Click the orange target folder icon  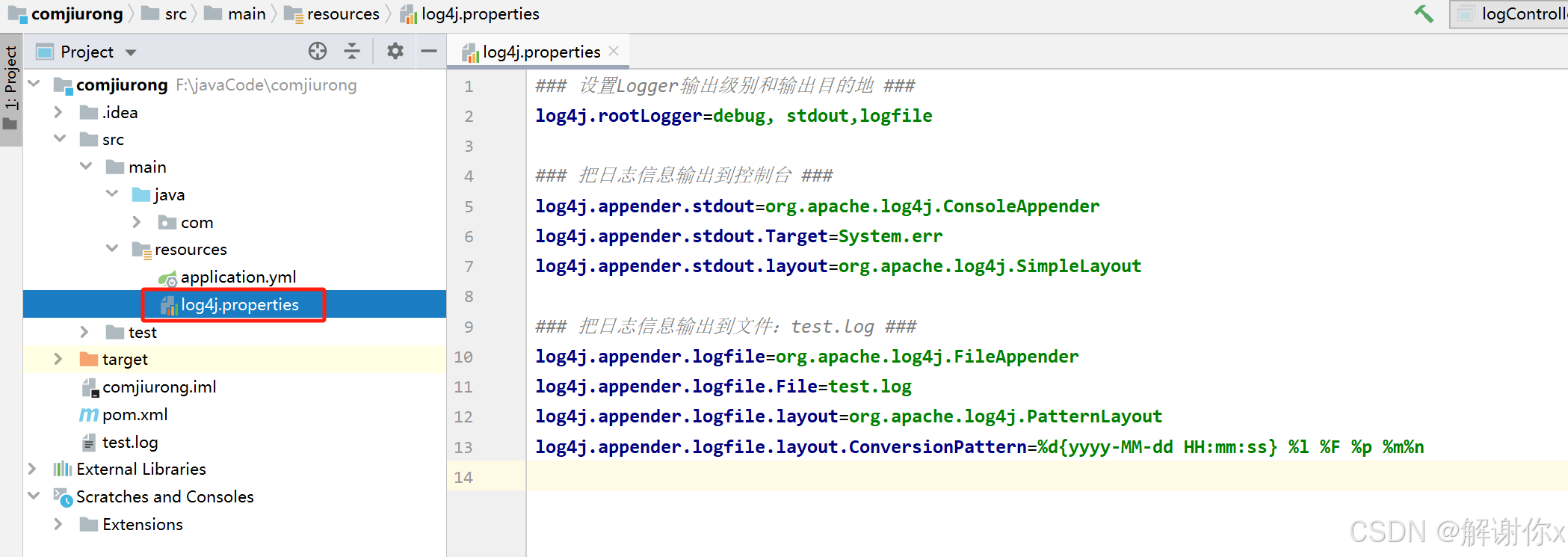(x=89, y=359)
